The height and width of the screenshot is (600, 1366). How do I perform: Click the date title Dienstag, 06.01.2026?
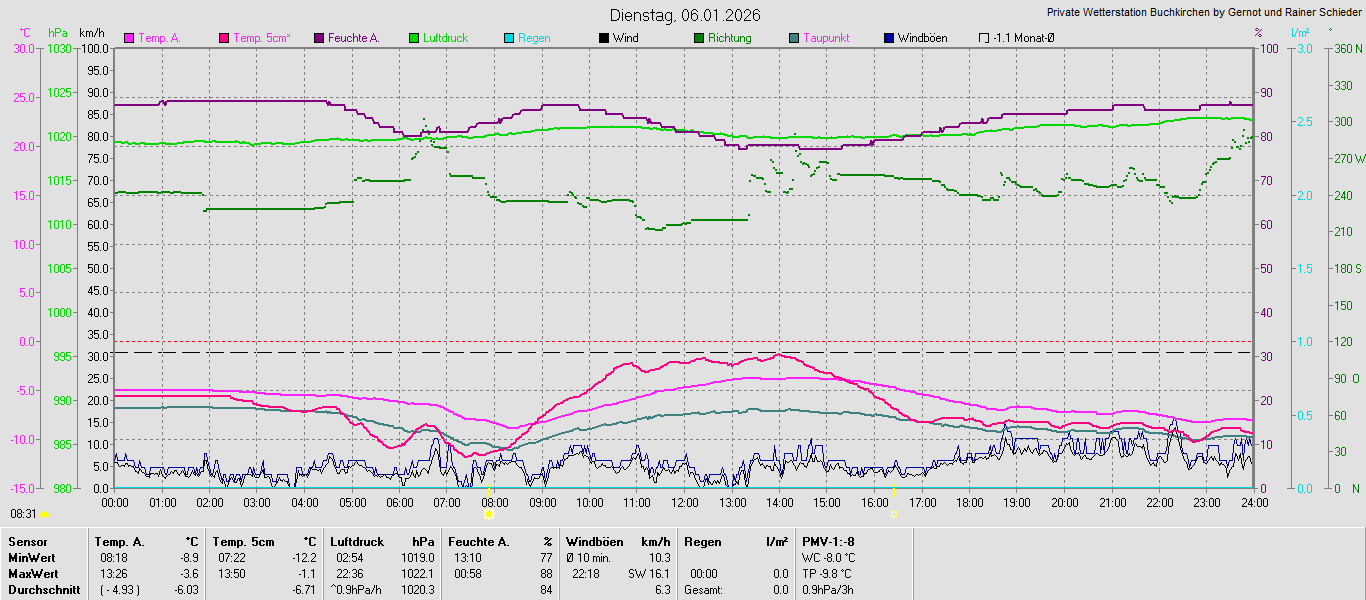click(685, 15)
